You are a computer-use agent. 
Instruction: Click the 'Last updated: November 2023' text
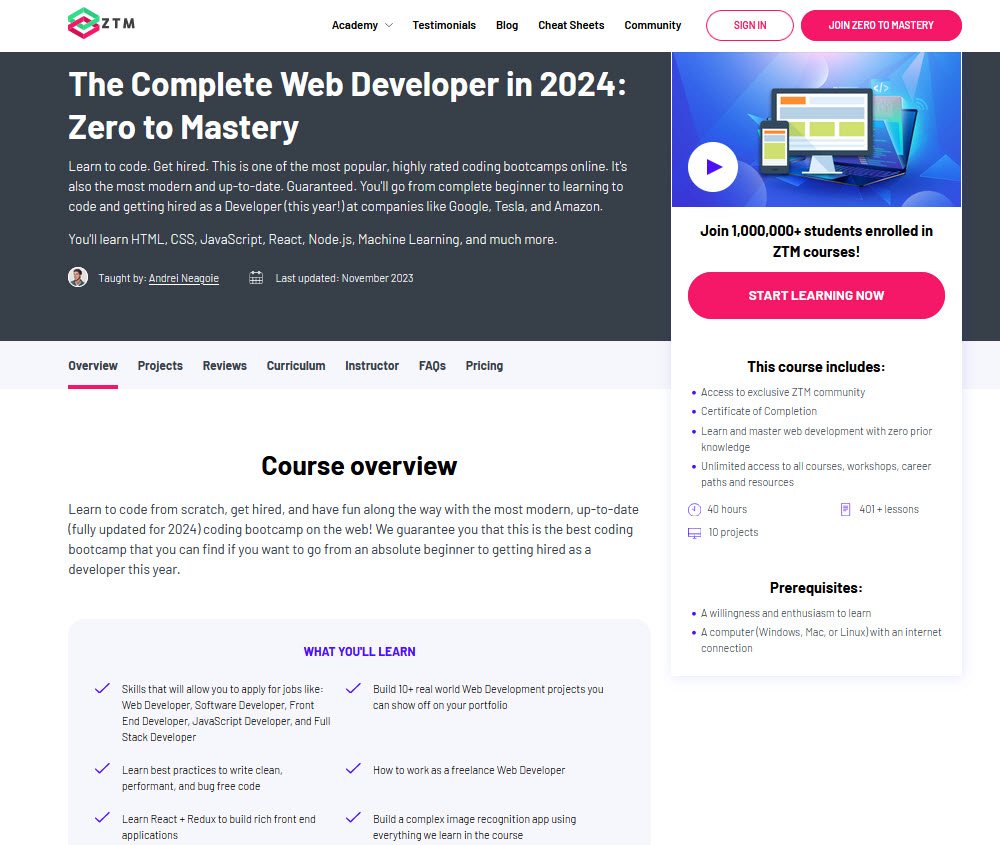tap(344, 278)
